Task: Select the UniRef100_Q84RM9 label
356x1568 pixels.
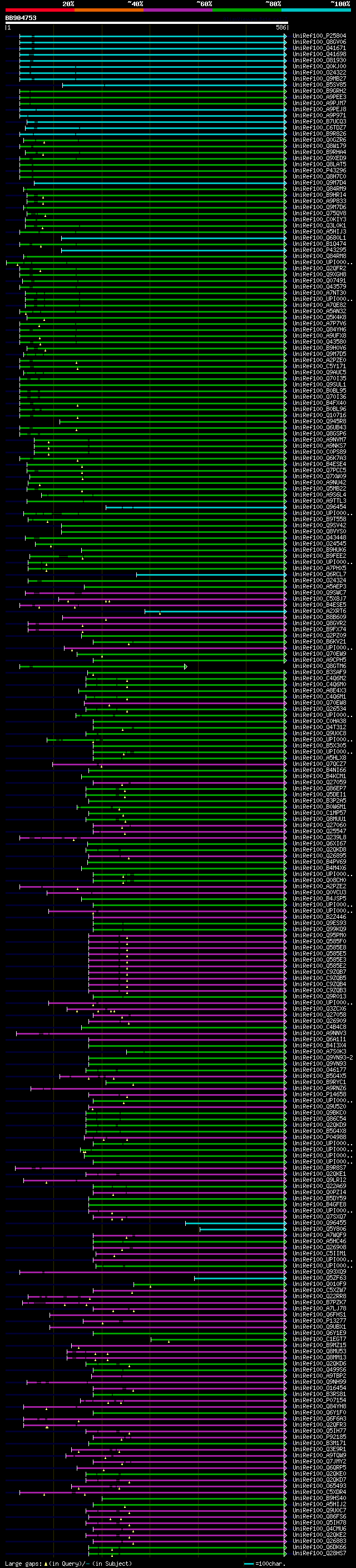Action: [319, 189]
